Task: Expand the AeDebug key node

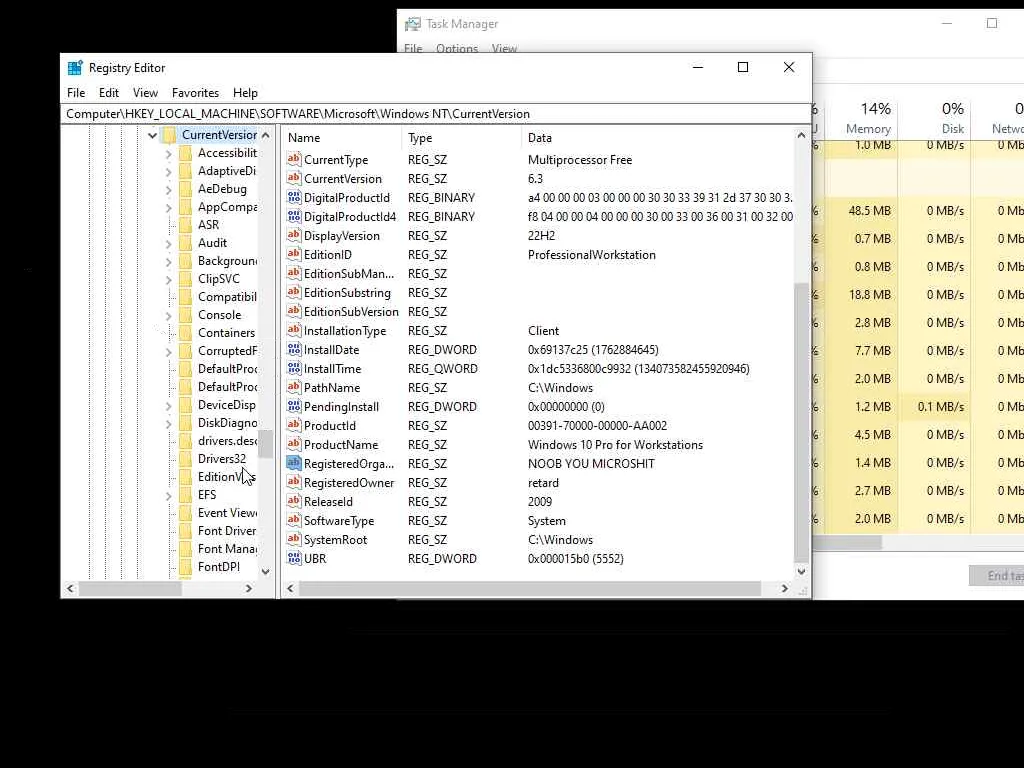Action: (168, 190)
